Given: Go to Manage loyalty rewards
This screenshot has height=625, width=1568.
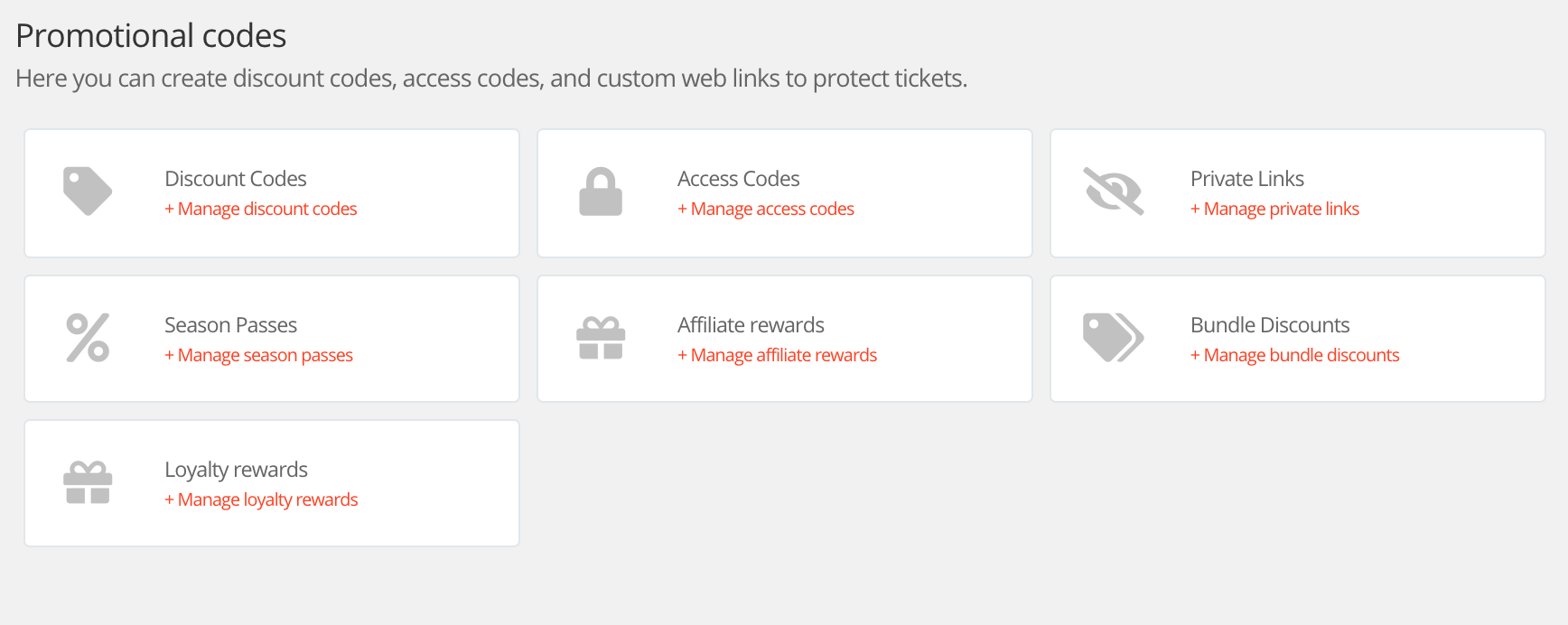Looking at the screenshot, I should pyautogui.click(x=261, y=499).
